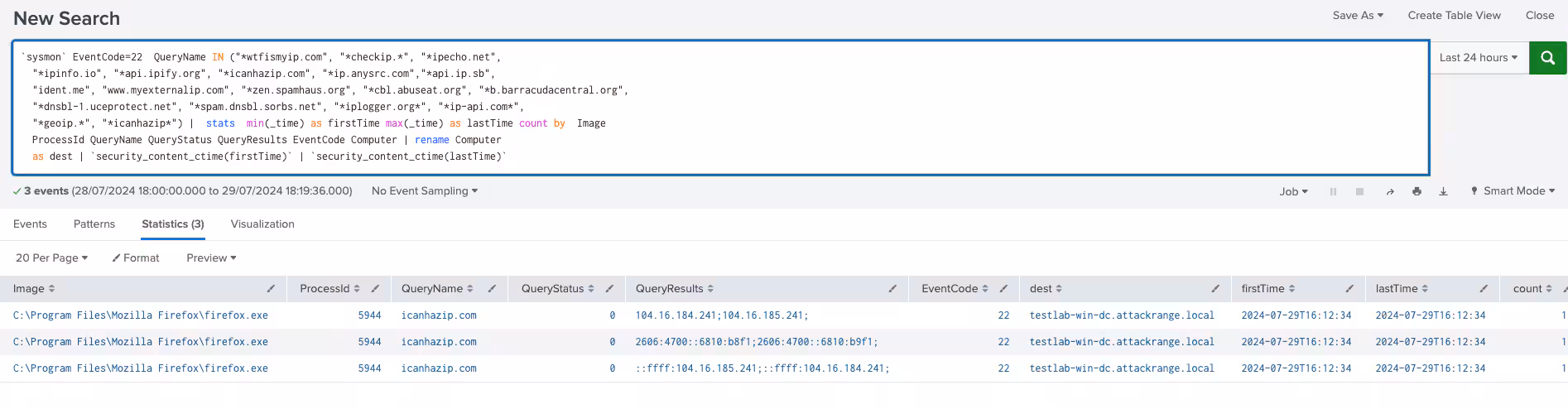The width and height of the screenshot is (1568, 409).
Task: Open the Visualization tab
Action: tap(262, 224)
